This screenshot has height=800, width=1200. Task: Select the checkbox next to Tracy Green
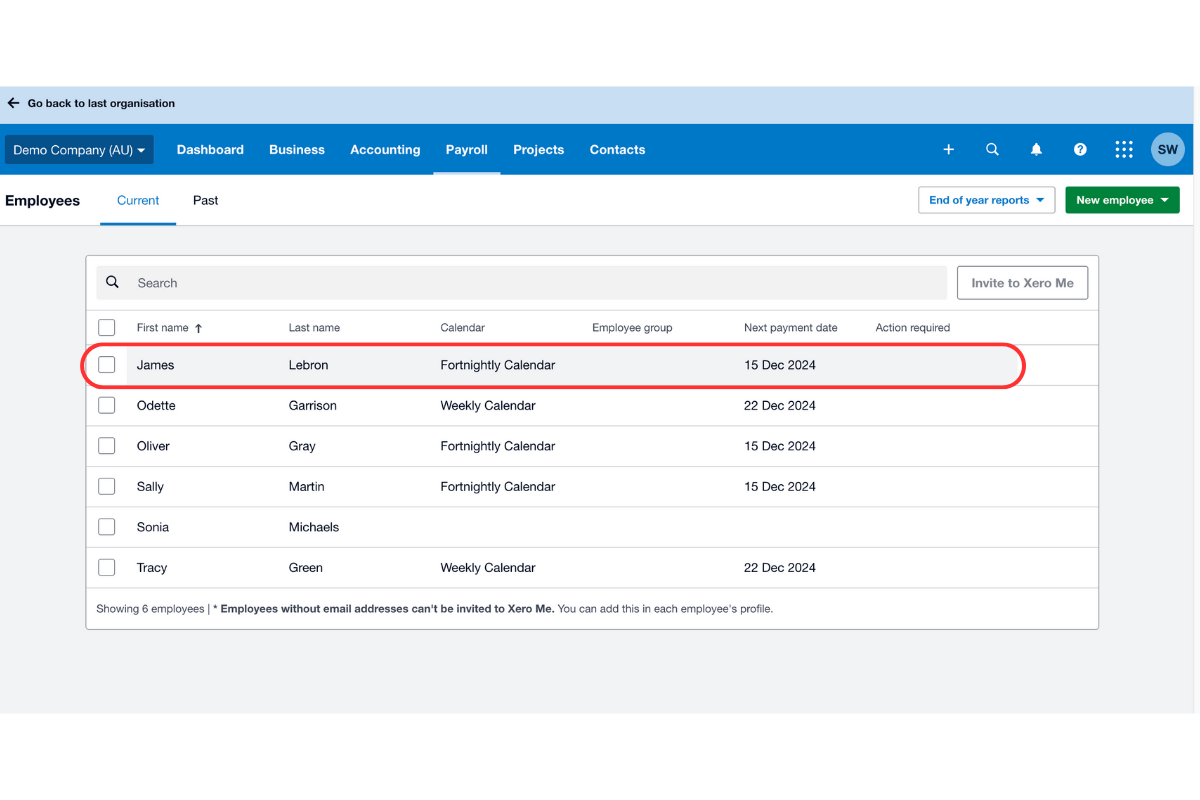pyautogui.click(x=106, y=567)
